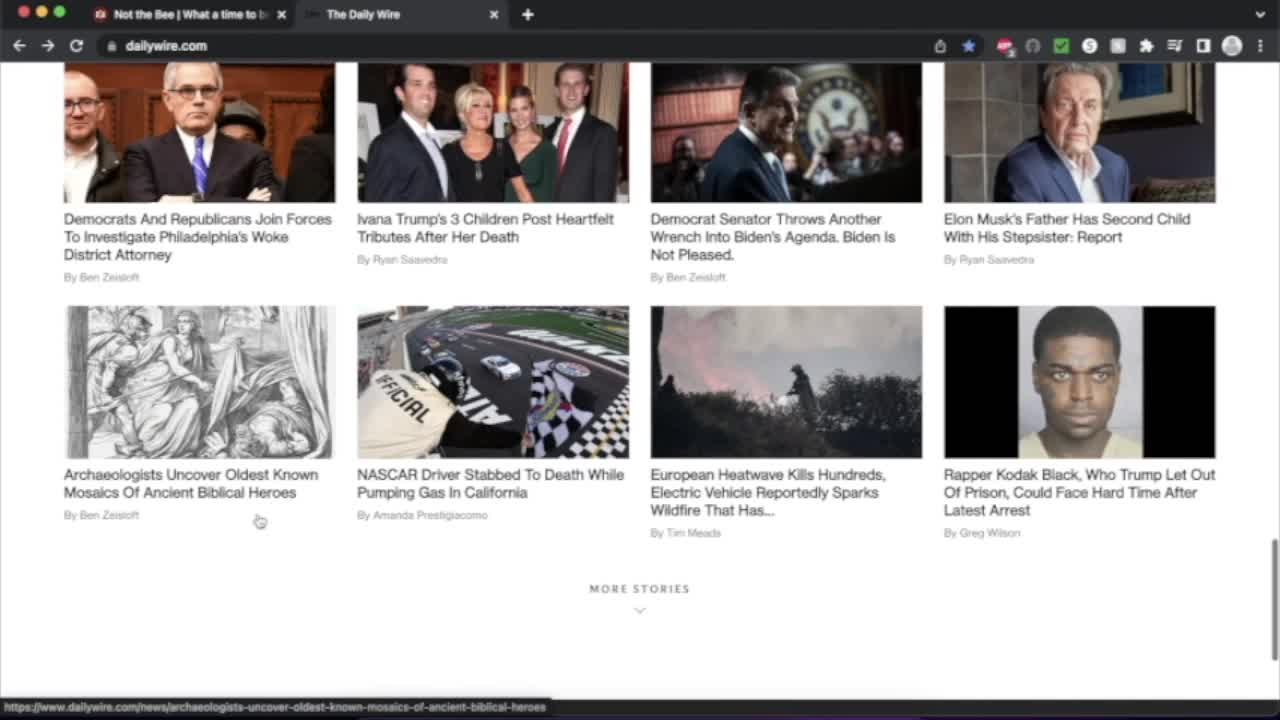Open Democrat Senator Throws Another Wrench article
Image resolution: width=1280 pixels, height=720 pixels.
pyautogui.click(x=773, y=237)
